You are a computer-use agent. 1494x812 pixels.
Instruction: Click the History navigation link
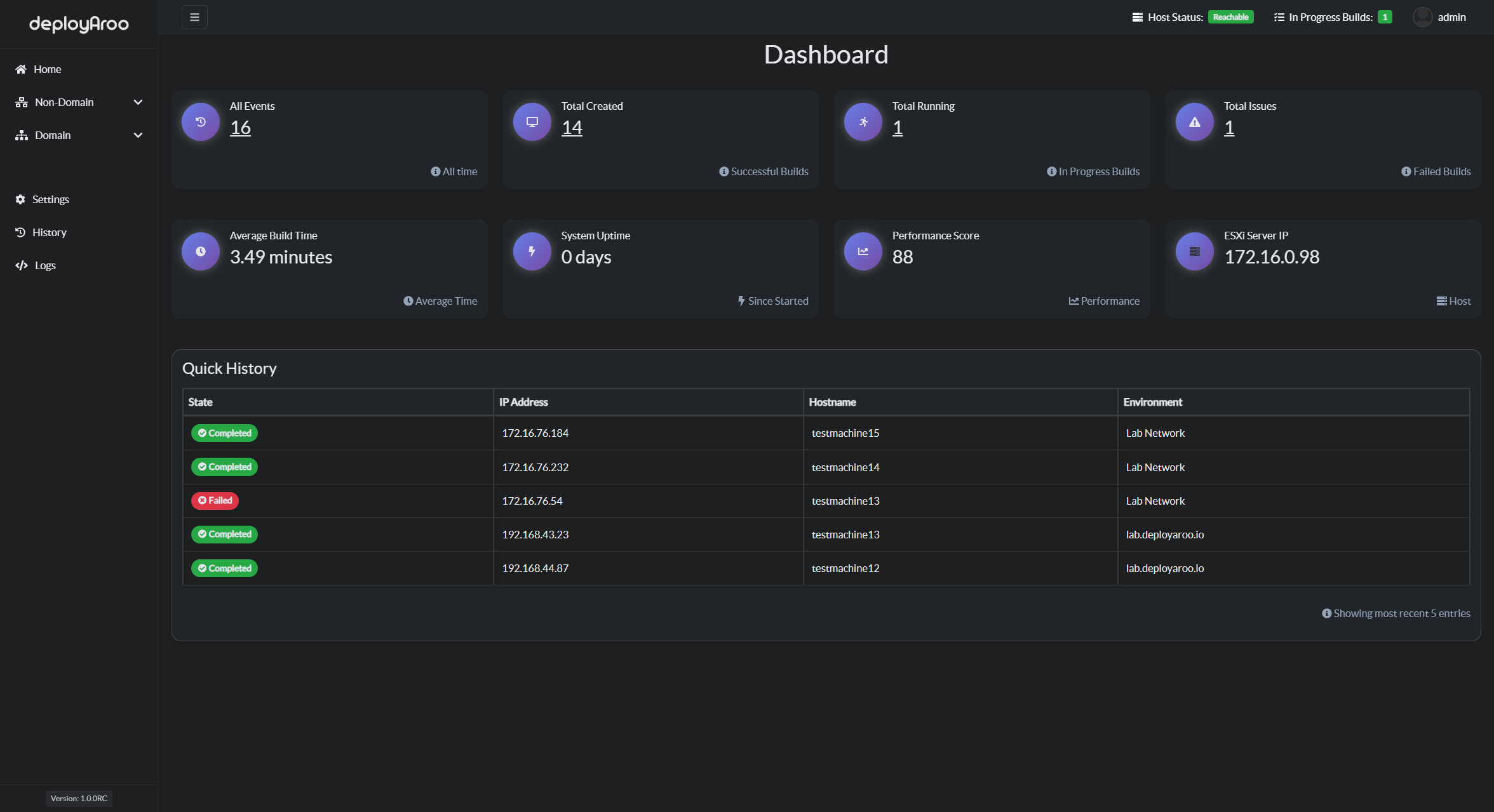click(x=50, y=232)
